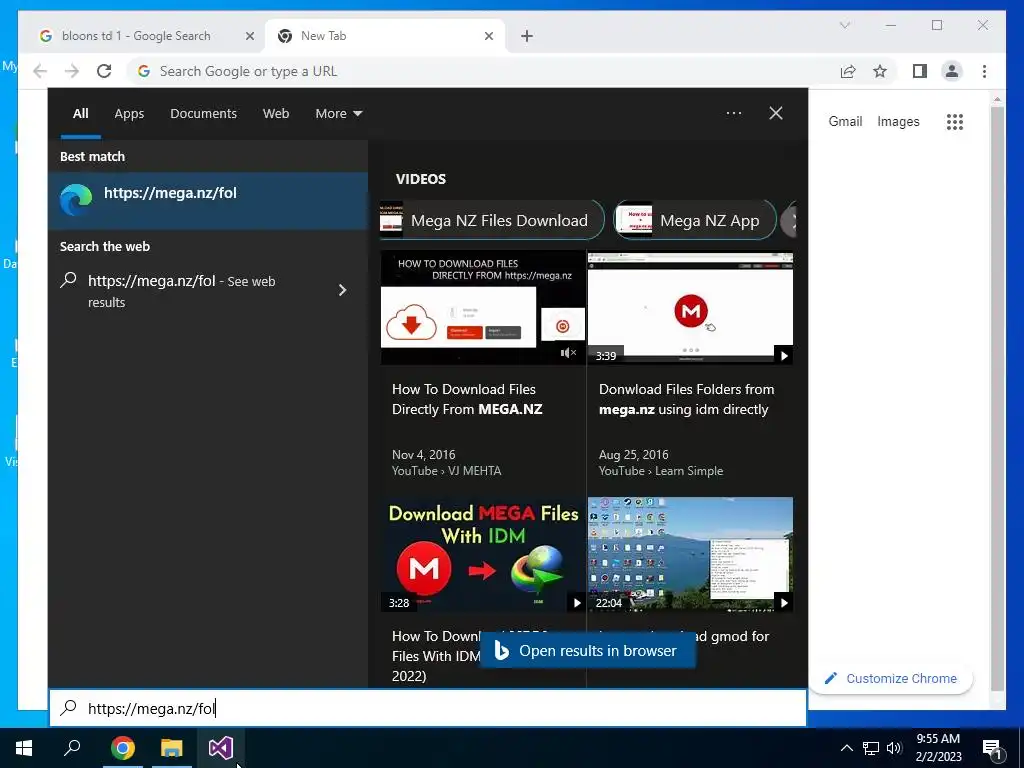Go forward in Chrome
The image size is (1024, 768).
coord(72,71)
